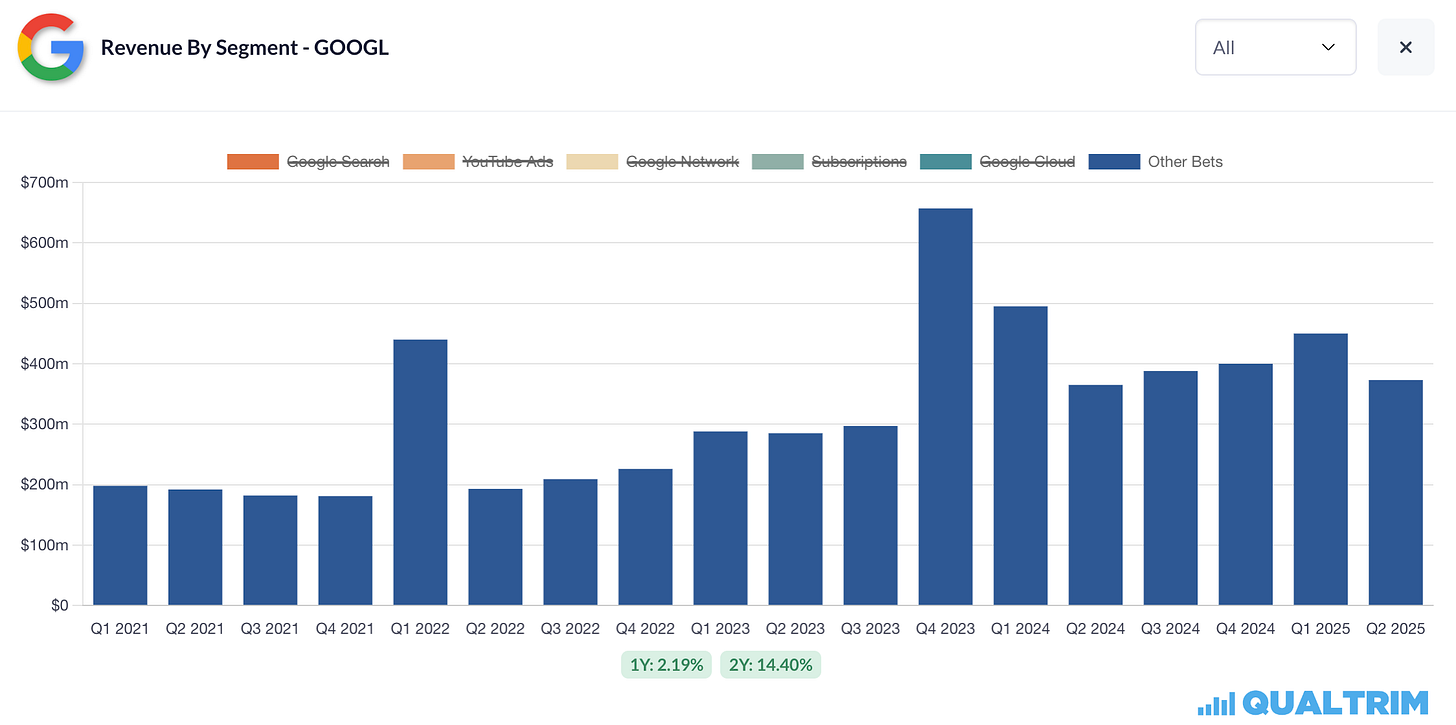The width and height of the screenshot is (1456, 725).
Task: Toggle Subscriptions legend label
Action: coord(859,161)
